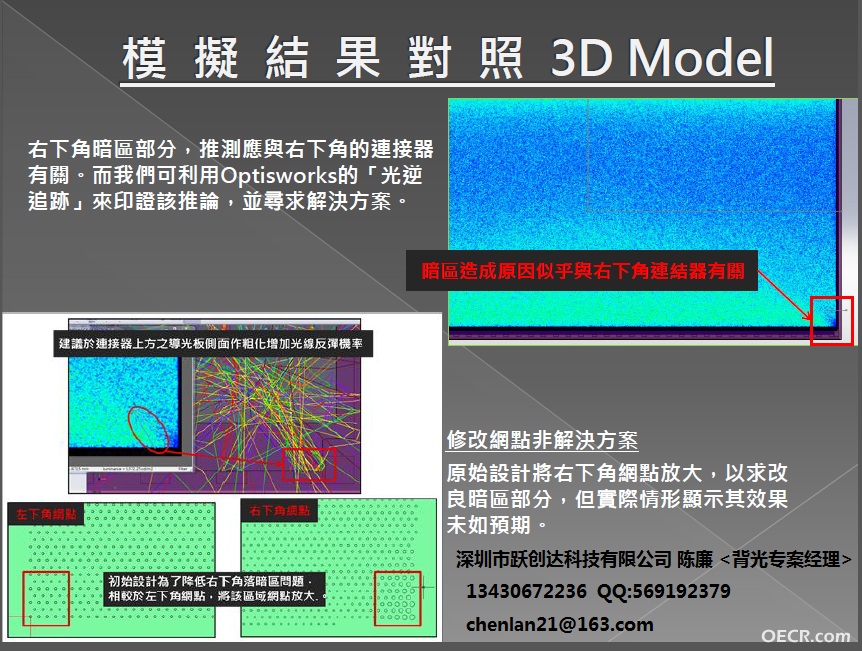Click the ray-trace diagram with colored rays
Image resolution: width=862 pixels, height=651 pixels.
pos(214,406)
